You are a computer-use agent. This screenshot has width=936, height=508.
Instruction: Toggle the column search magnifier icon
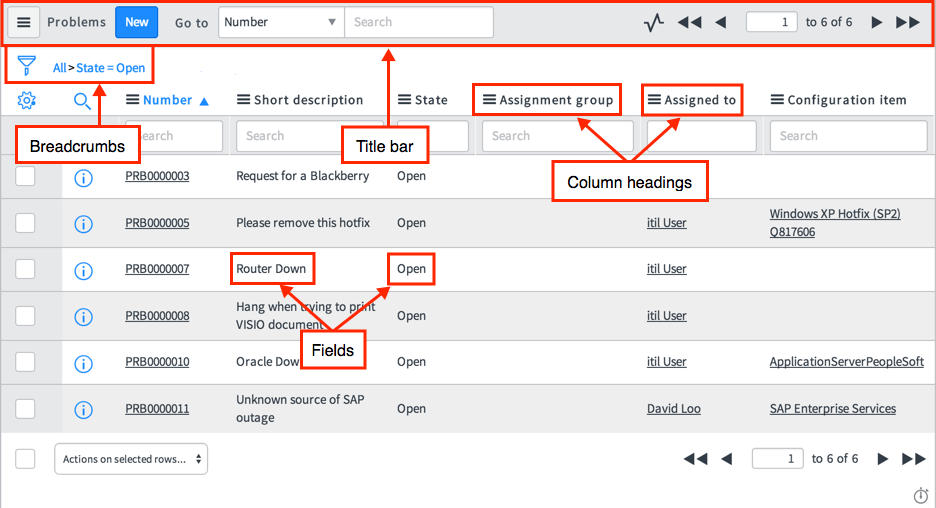pos(83,100)
